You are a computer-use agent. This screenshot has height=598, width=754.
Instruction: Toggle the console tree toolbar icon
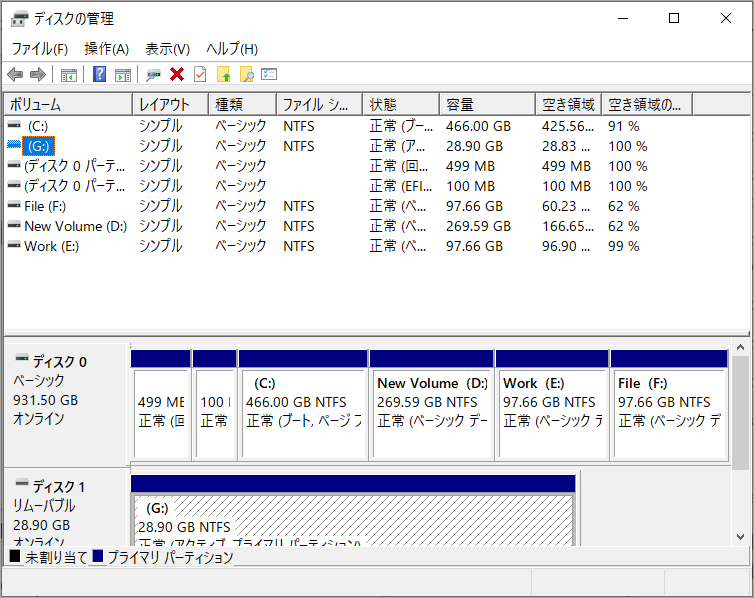click(69, 75)
